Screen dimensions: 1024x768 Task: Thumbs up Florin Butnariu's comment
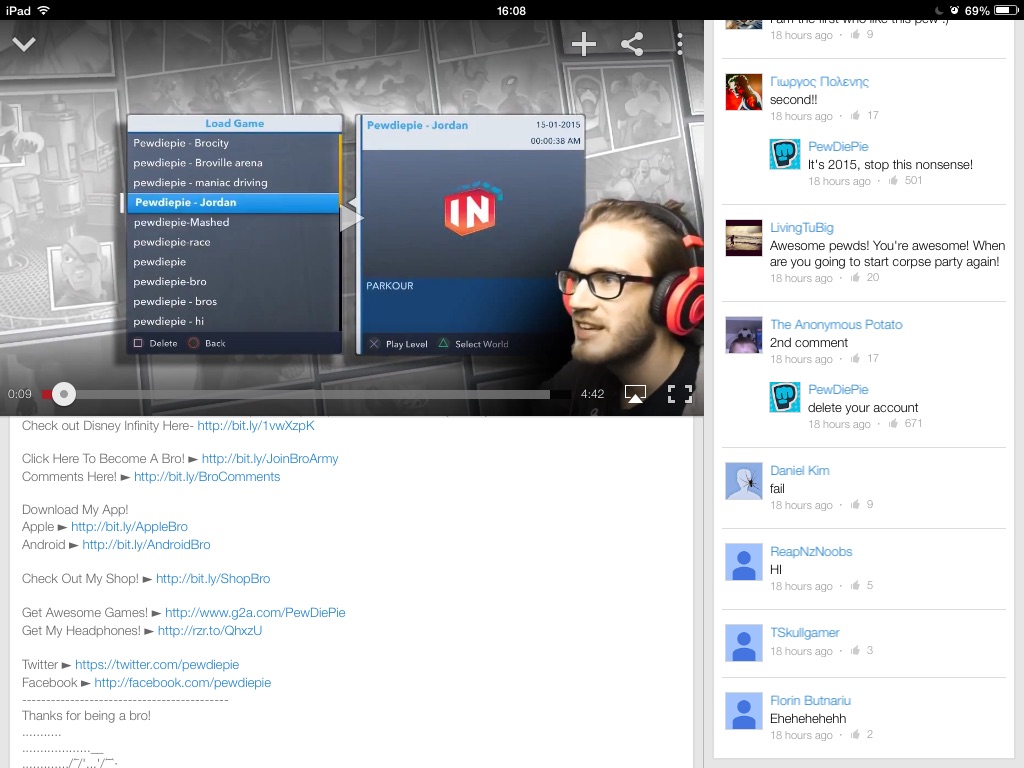855,735
